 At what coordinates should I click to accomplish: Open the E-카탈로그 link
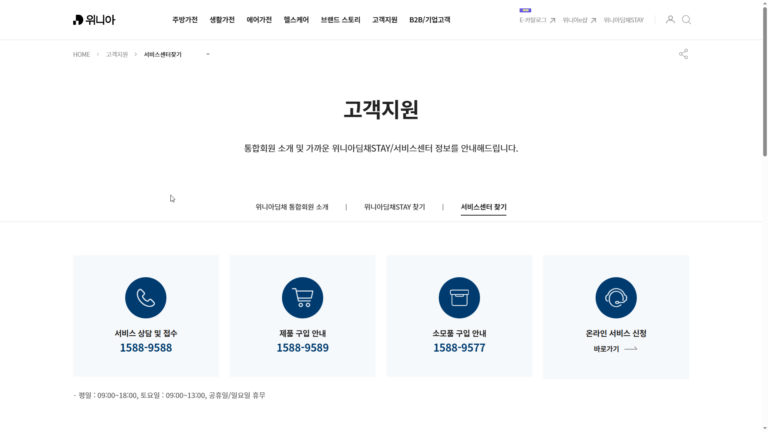click(x=533, y=20)
